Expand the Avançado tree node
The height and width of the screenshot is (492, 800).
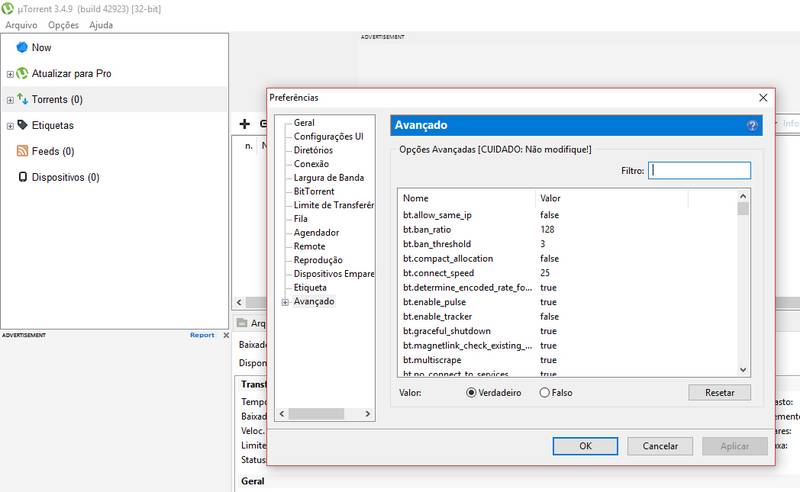tap(285, 302)
